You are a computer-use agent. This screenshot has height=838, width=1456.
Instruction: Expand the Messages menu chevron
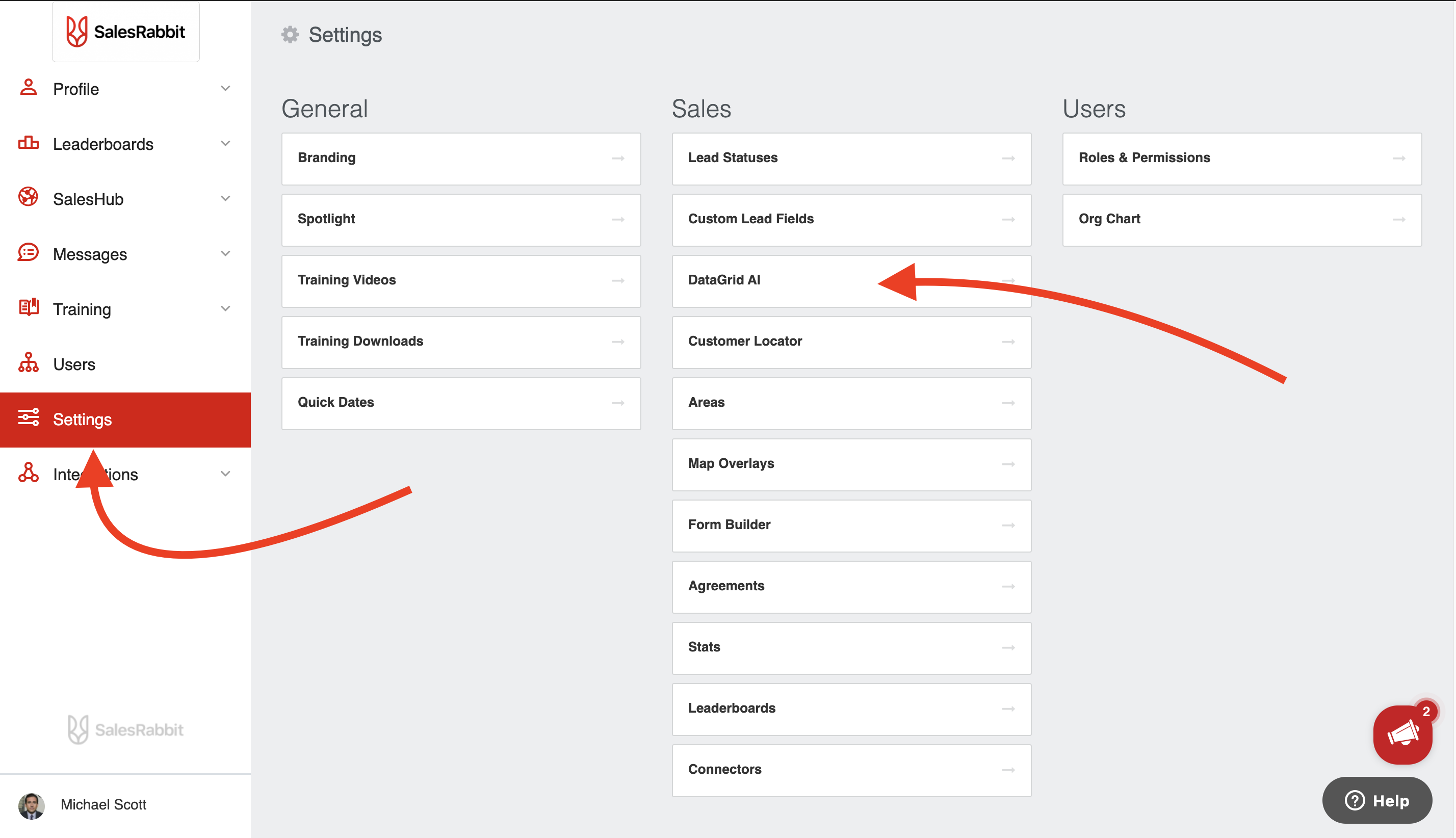226,253
